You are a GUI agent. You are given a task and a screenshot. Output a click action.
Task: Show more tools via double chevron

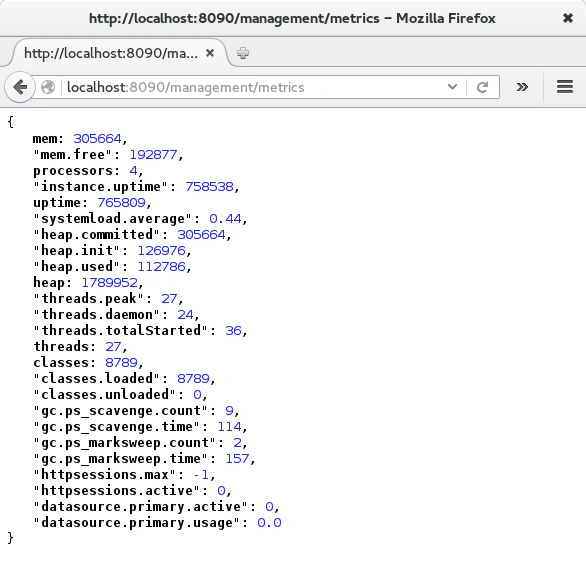coord(522,87)
